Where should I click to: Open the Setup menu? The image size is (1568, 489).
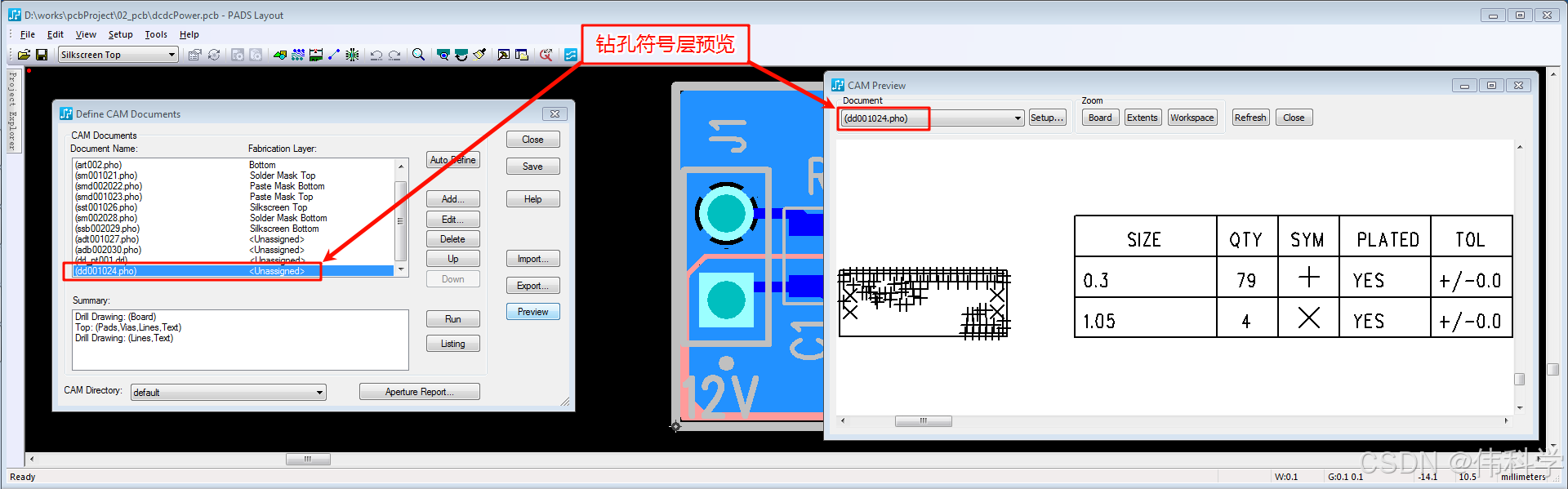point(120,34)
